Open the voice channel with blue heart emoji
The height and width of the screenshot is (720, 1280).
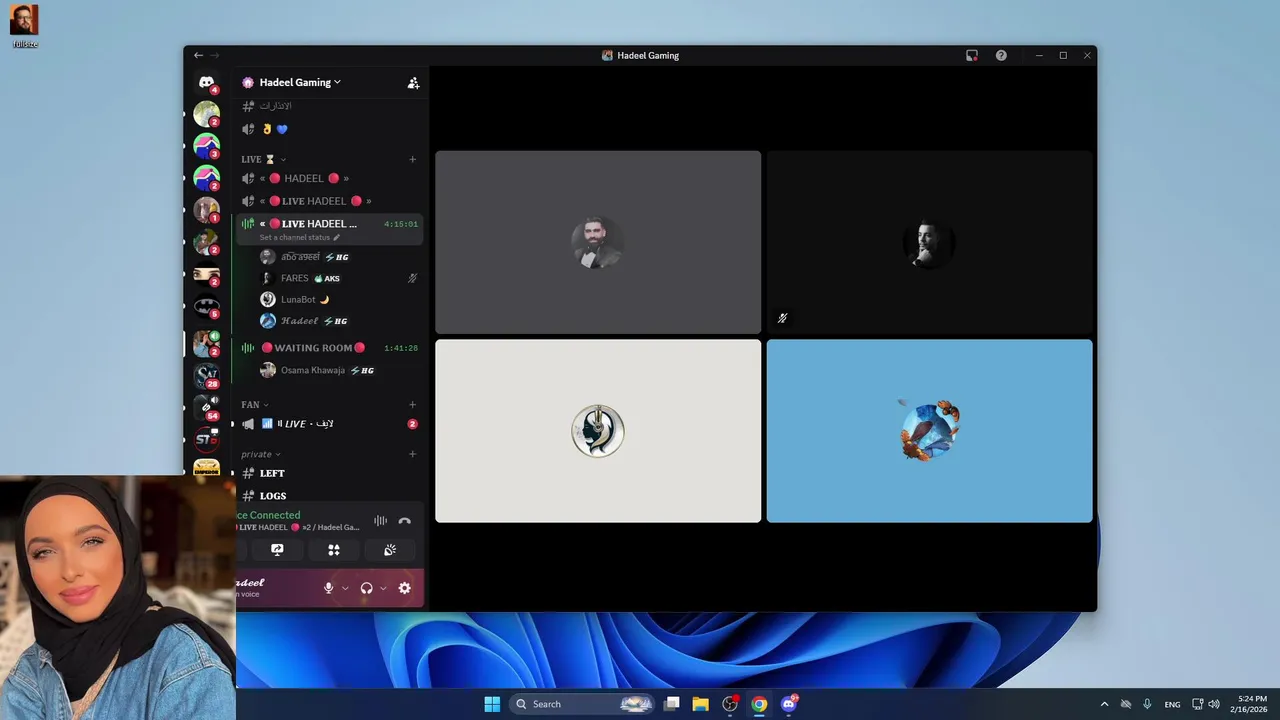328,129
